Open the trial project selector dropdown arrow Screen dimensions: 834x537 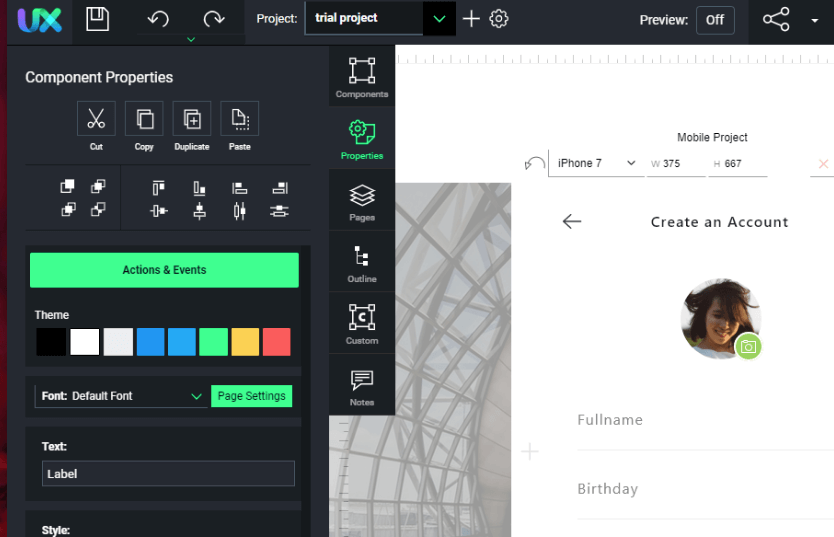point(439,19)
